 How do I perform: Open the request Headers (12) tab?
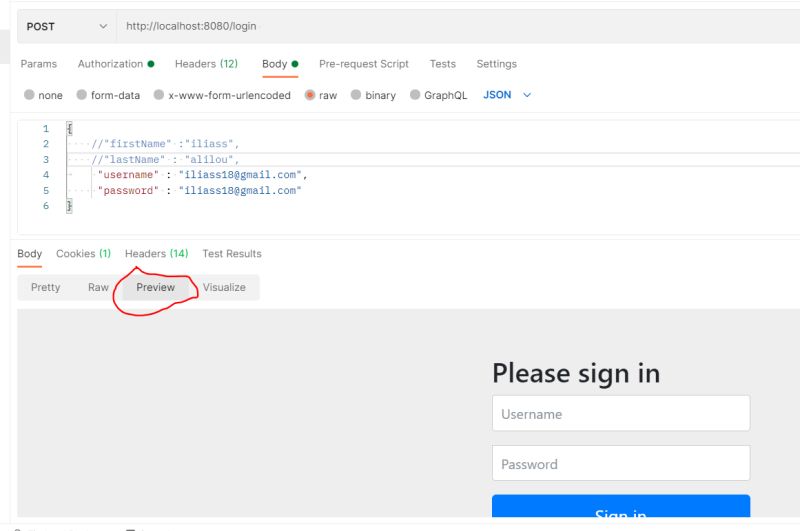[x=206, y=64]
